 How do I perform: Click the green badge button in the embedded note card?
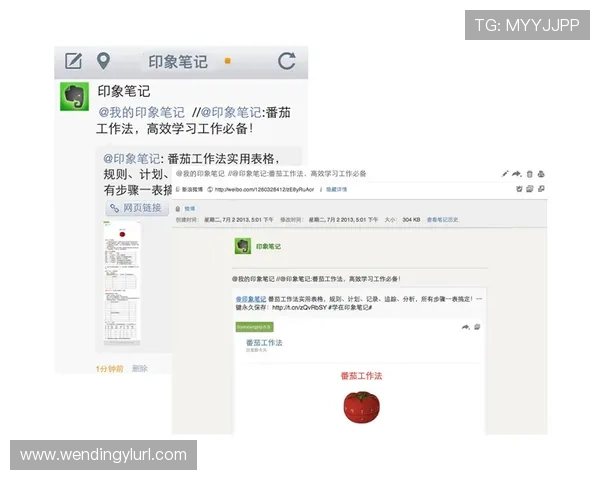tap(254, 327)
